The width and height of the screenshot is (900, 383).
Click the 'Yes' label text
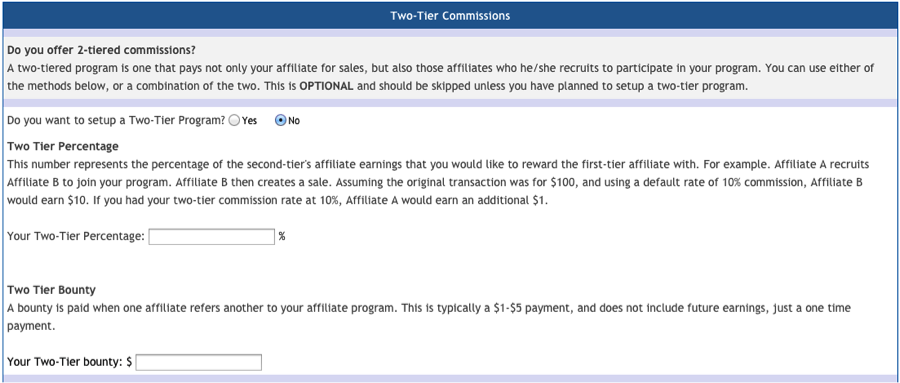tap(250, 121)
